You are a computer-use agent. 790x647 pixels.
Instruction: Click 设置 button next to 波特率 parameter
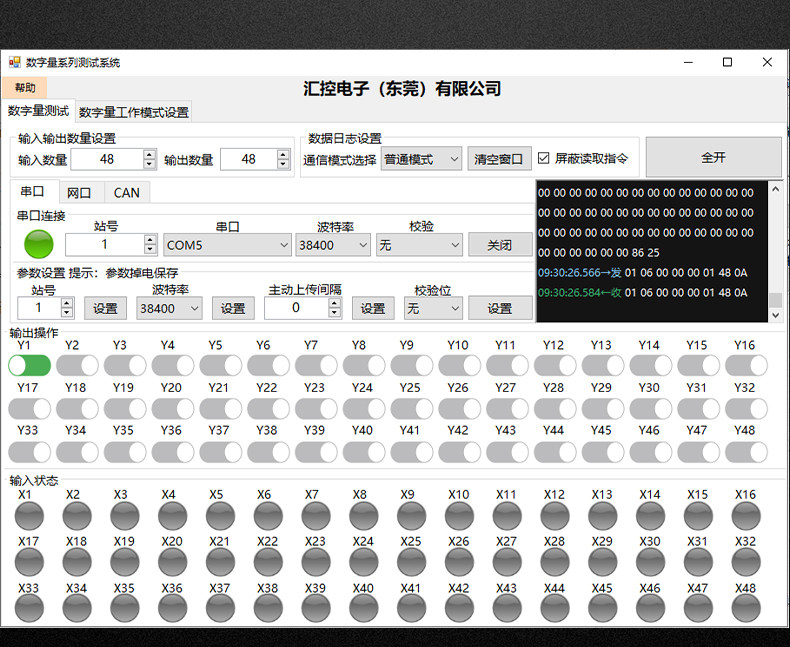click(x=233, y=308)
